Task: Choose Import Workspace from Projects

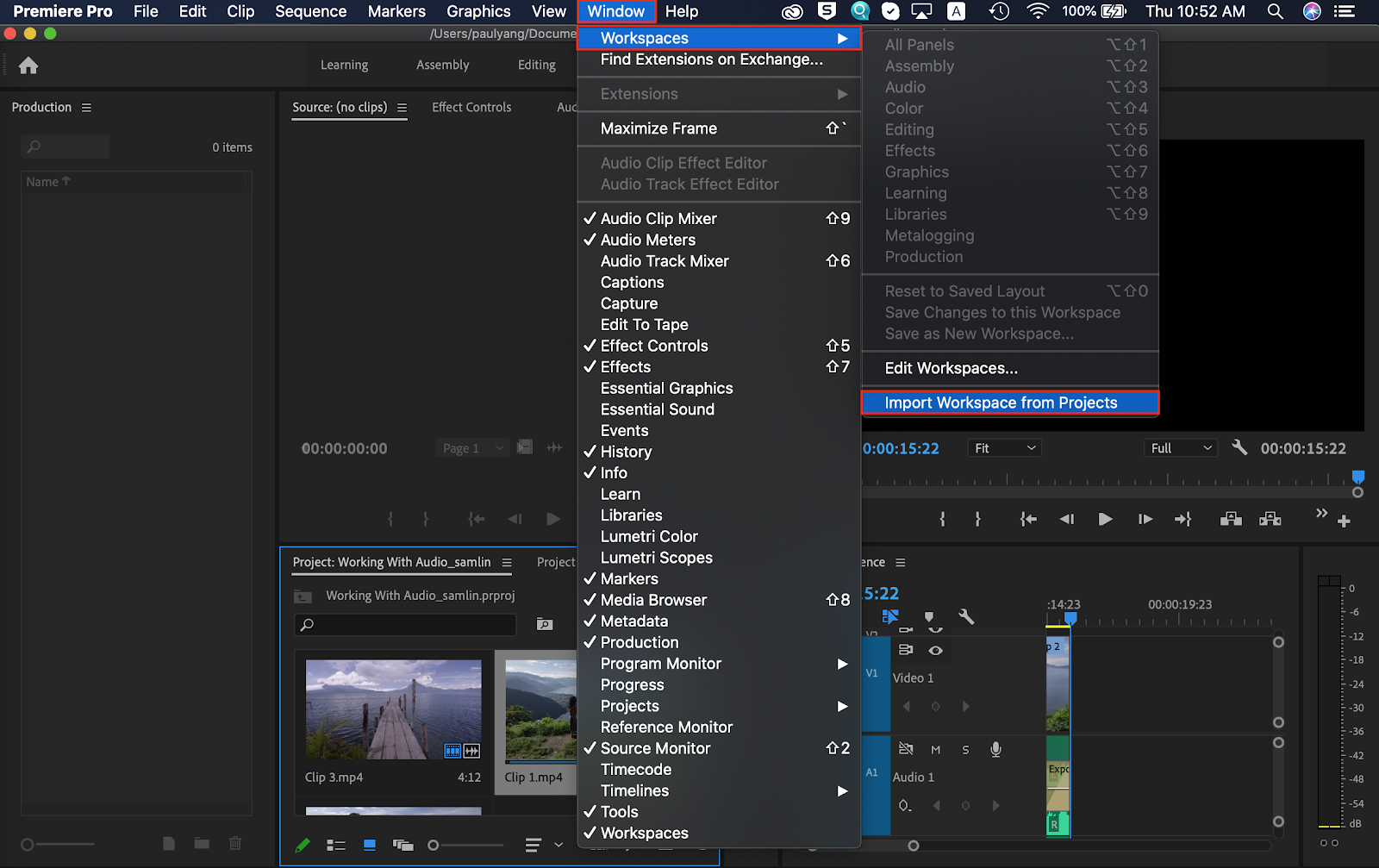Action: [1010, 403]
